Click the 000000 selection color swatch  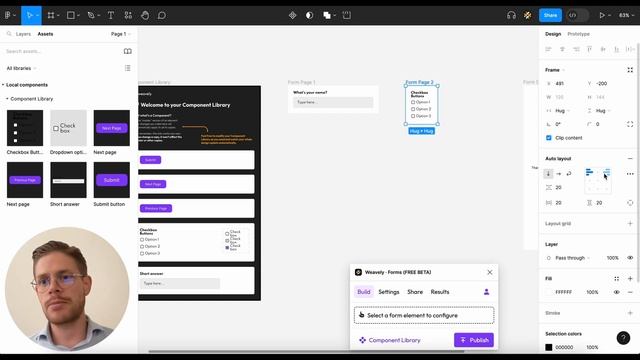[x=549, y=347]
